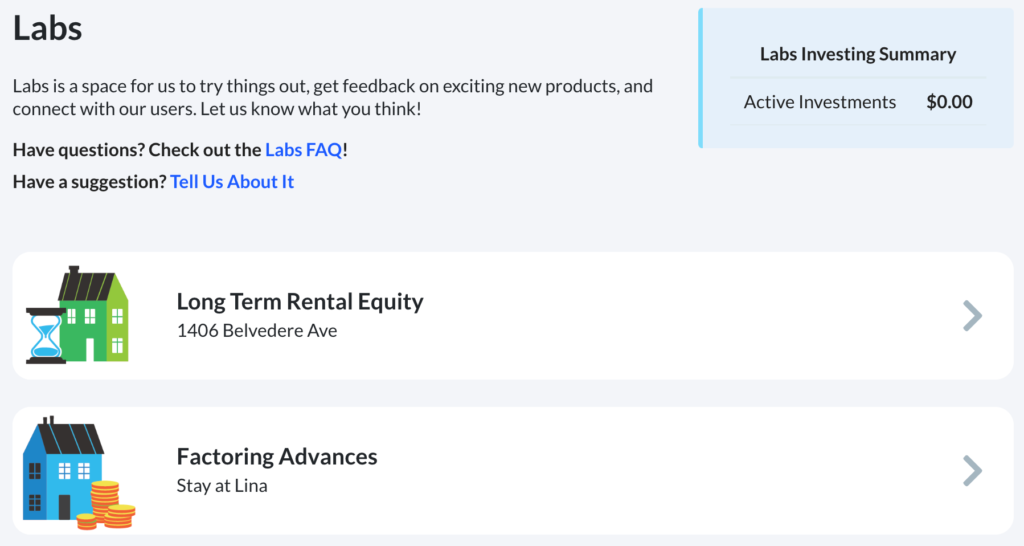
Task: Click the hourglass icon beside green house
Action: coord(46,336)
